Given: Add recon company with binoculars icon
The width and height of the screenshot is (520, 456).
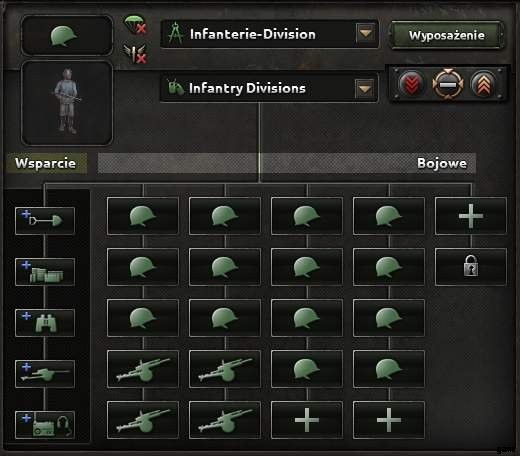Looking at the screenshot, I should coord(45,323).
